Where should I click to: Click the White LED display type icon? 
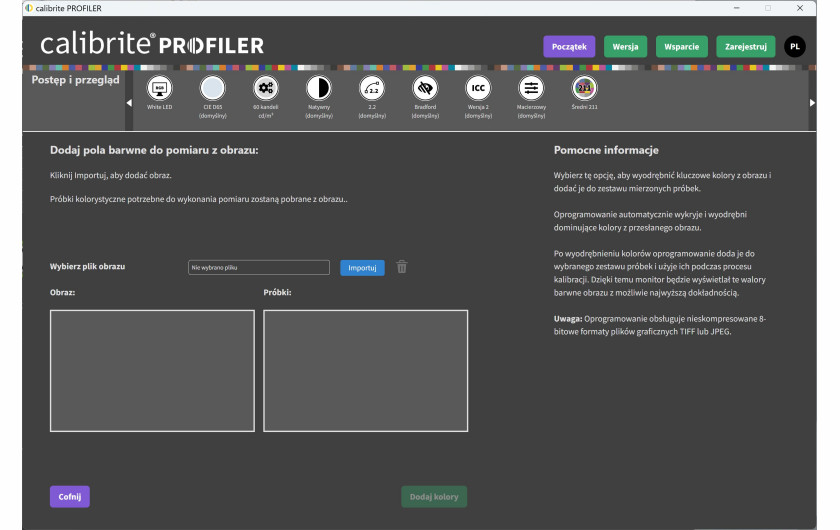[x=160, y=88]
